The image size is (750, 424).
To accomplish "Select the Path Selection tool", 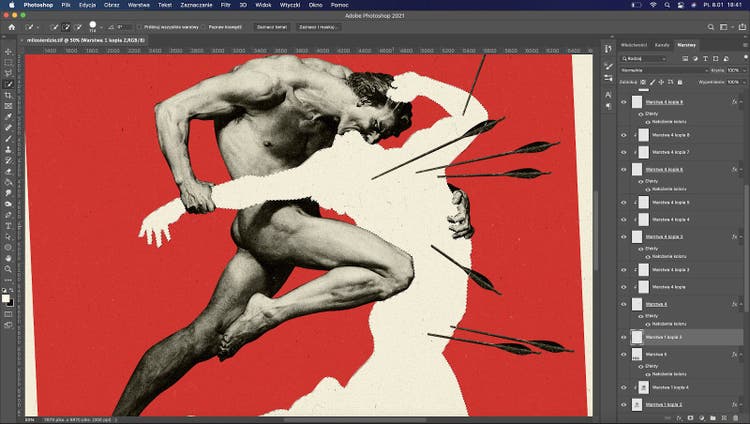I will (x=8, y=236).
